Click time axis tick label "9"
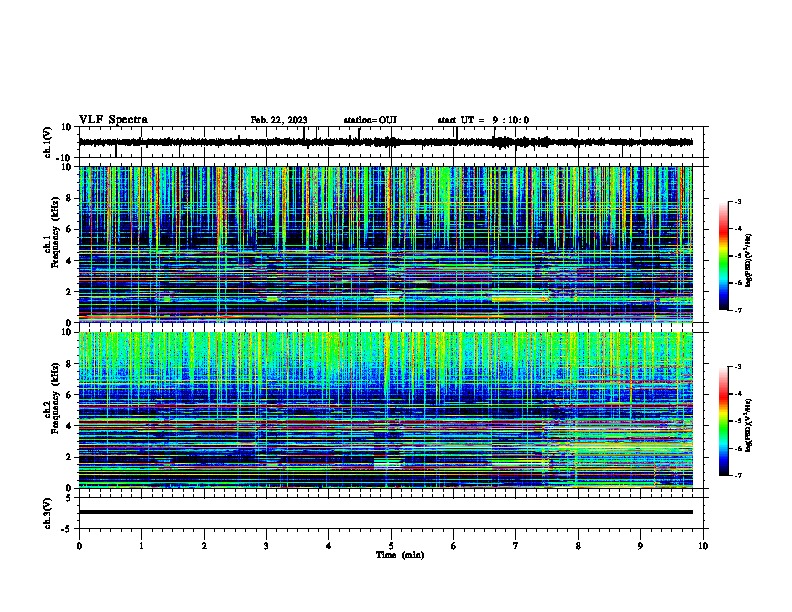This screenshot has width=792, height=612. 640,546
